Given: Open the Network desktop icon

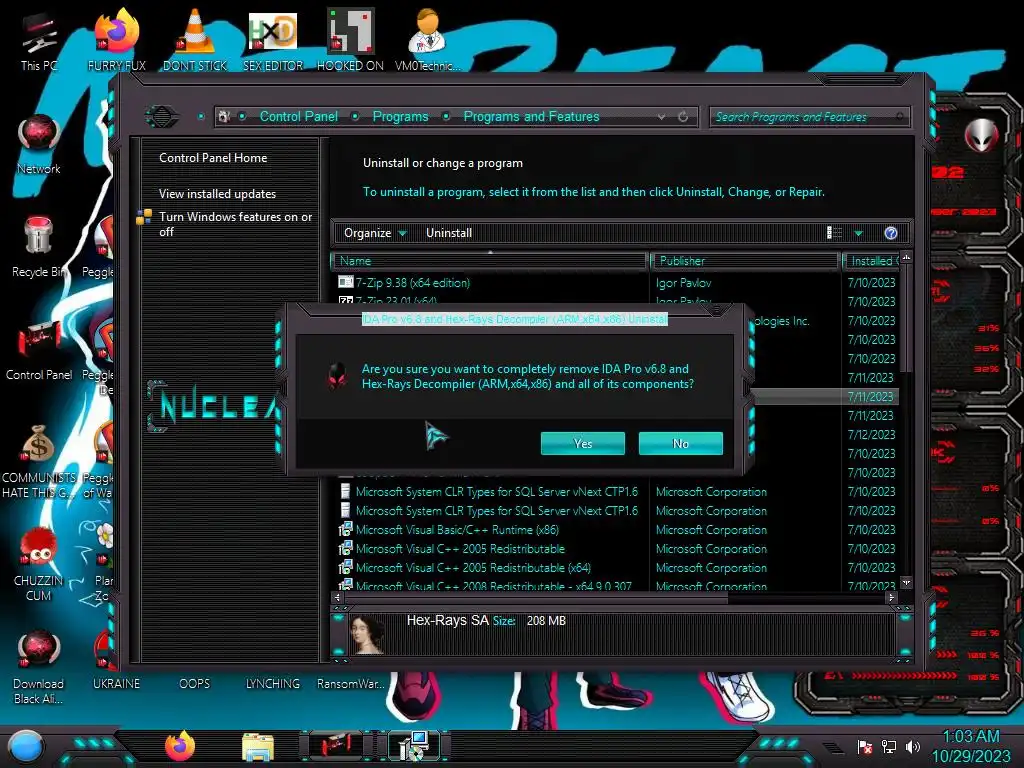Looking at the screenshot, I should pyautogui.click(x=39, y=144).
